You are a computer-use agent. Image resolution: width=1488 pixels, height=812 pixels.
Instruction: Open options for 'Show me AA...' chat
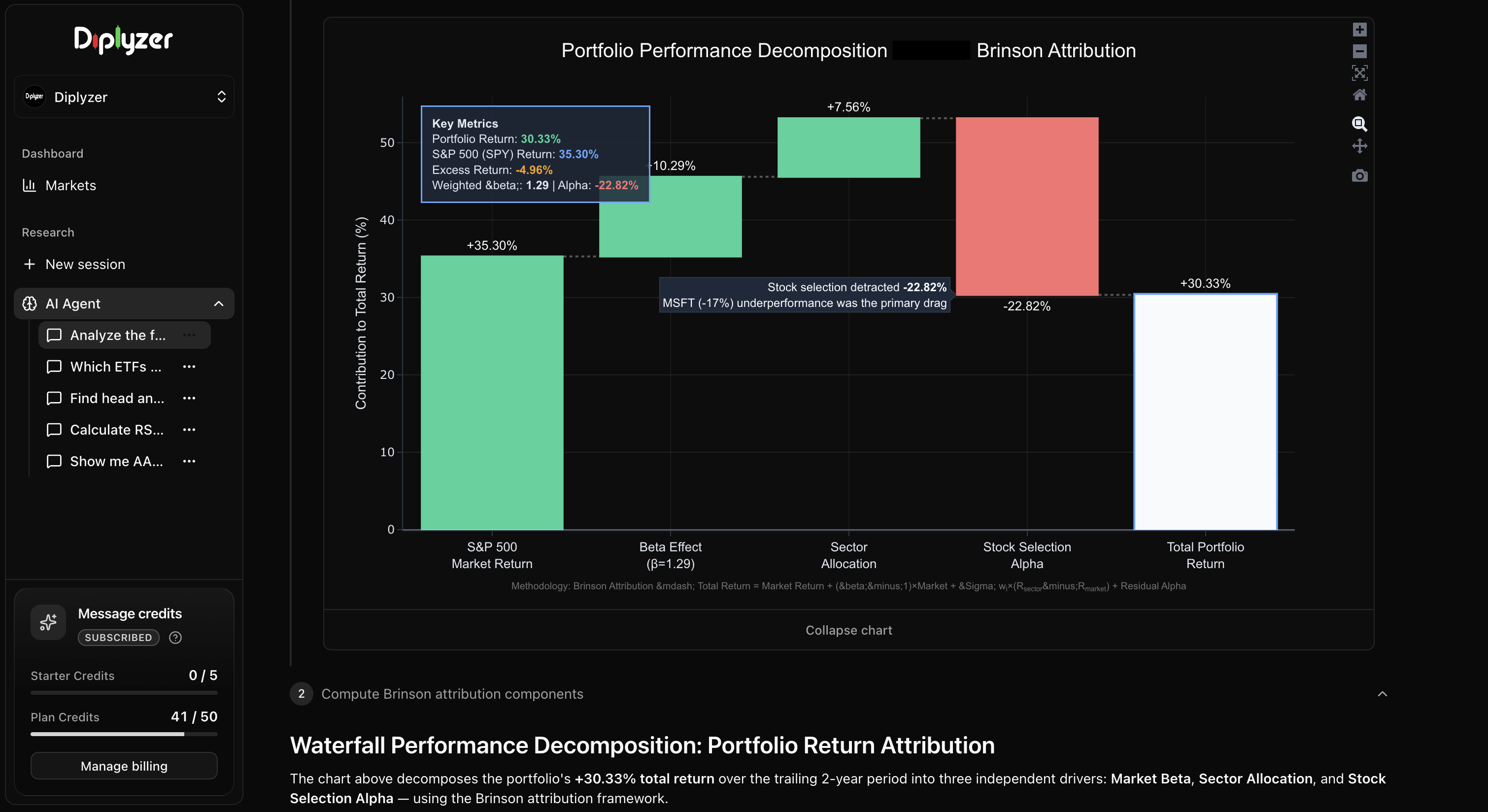pos(189,462)
